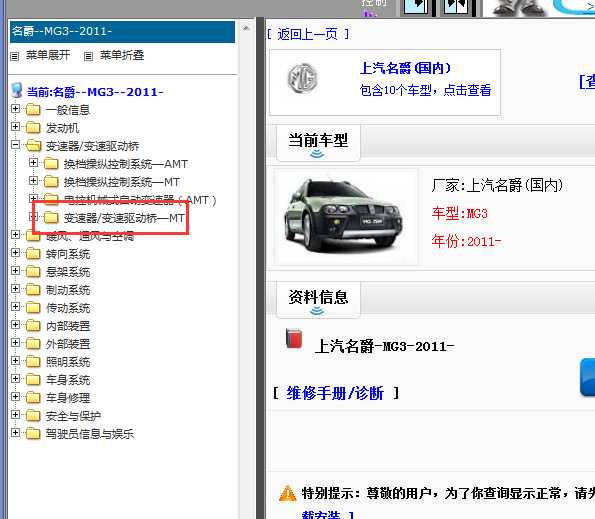The image size is (595, 519).
Task: Click the 传动系统 folder icon
Action: click(33, 307)
